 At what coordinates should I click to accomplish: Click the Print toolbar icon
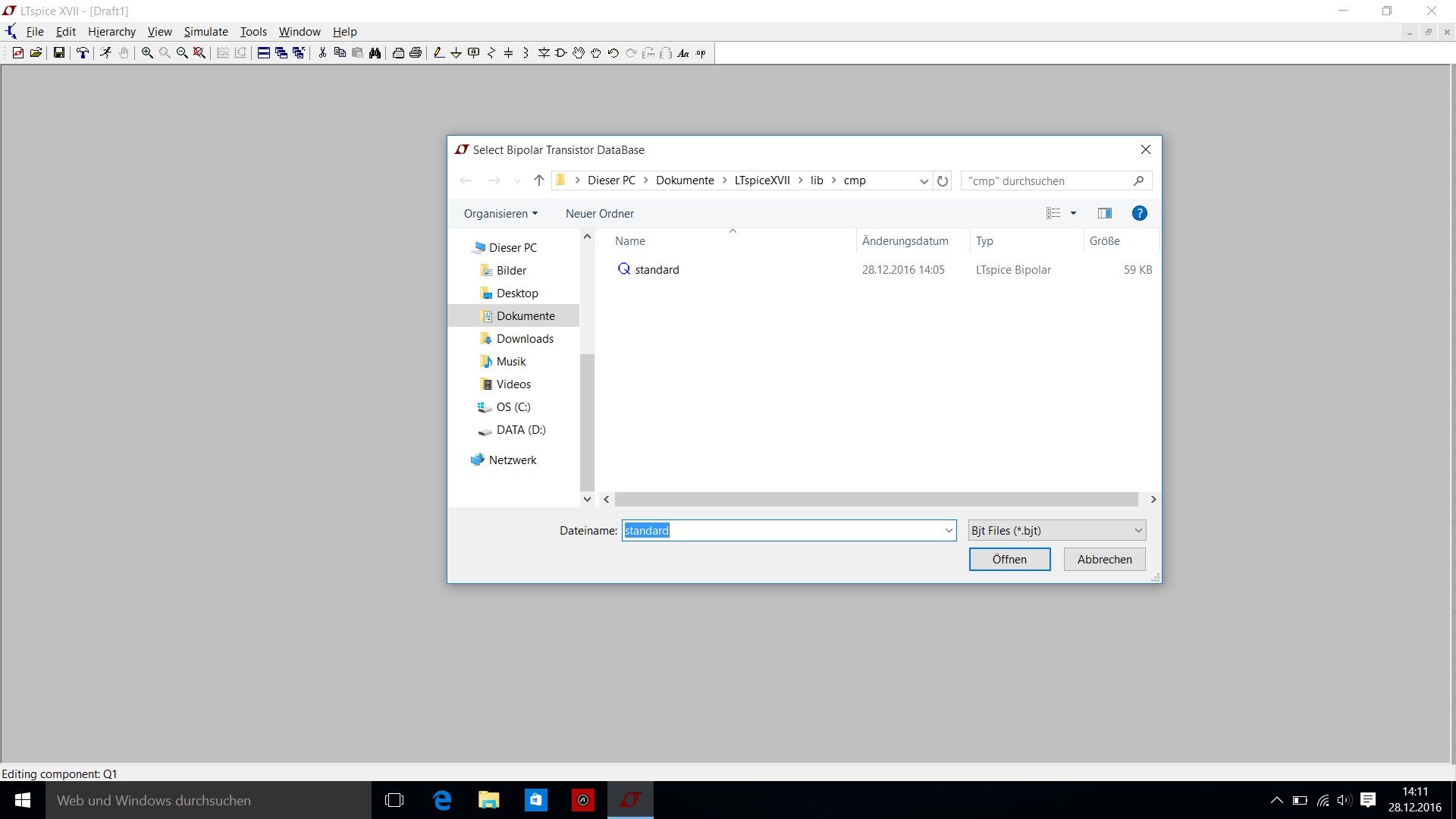click(416, 53)
